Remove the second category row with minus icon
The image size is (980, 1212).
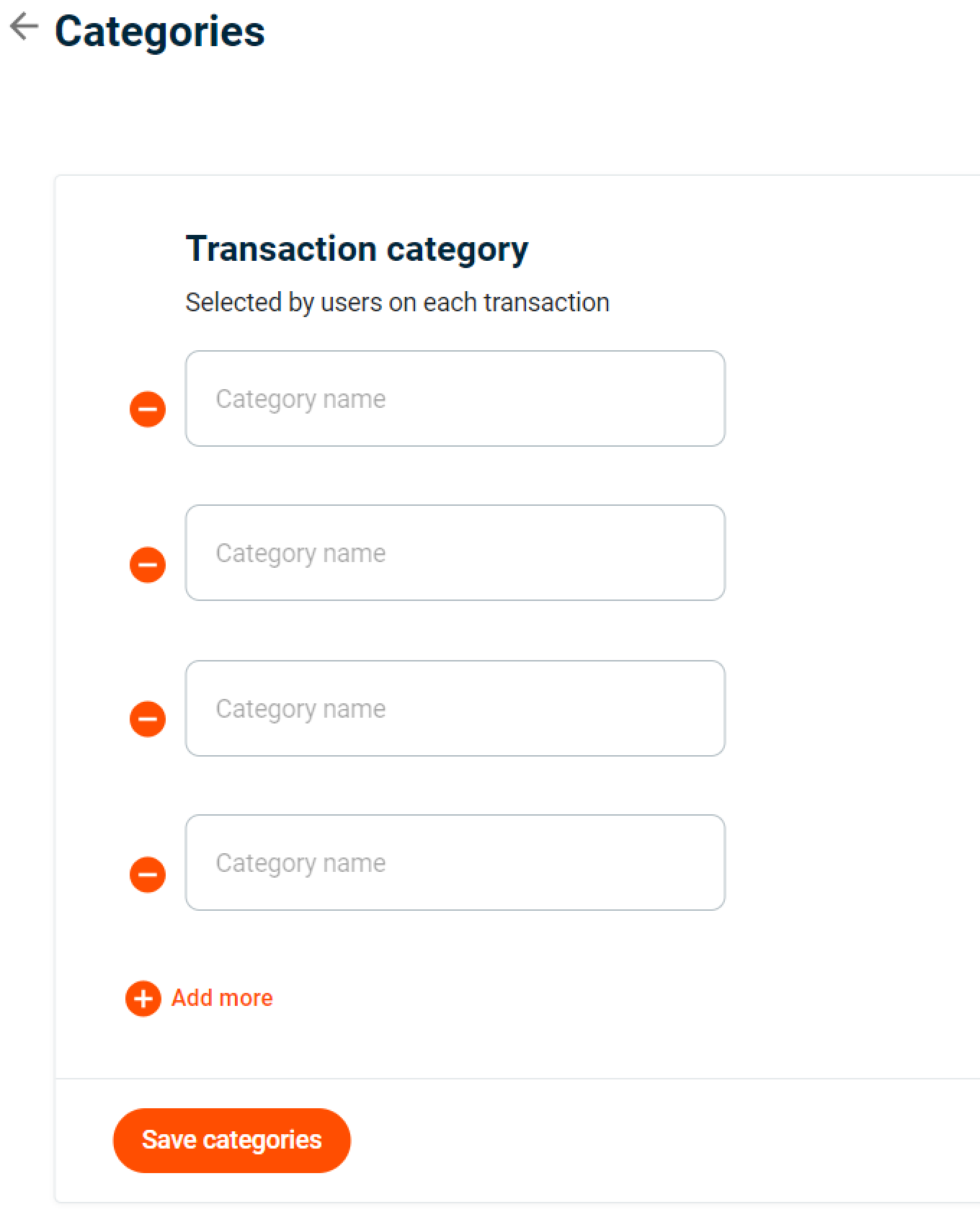(146, 563)
